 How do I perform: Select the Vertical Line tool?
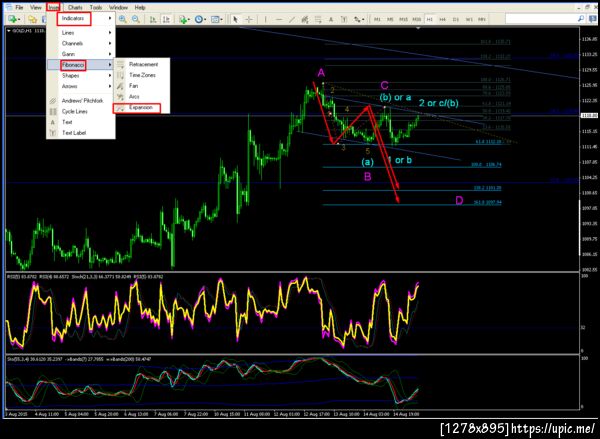click(x=265, y=19)
